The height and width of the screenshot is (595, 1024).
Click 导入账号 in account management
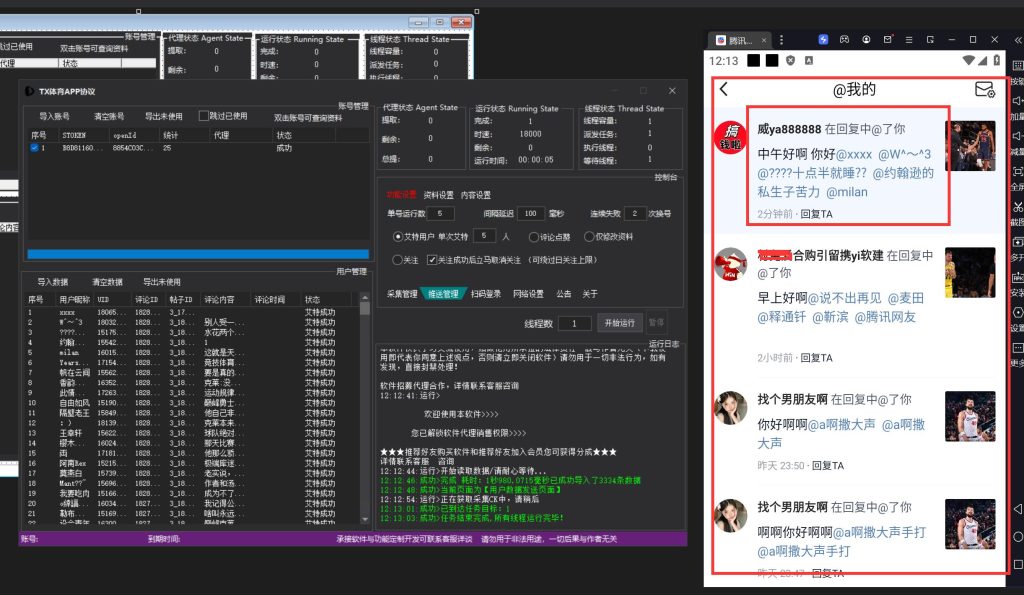click(54, 117)
